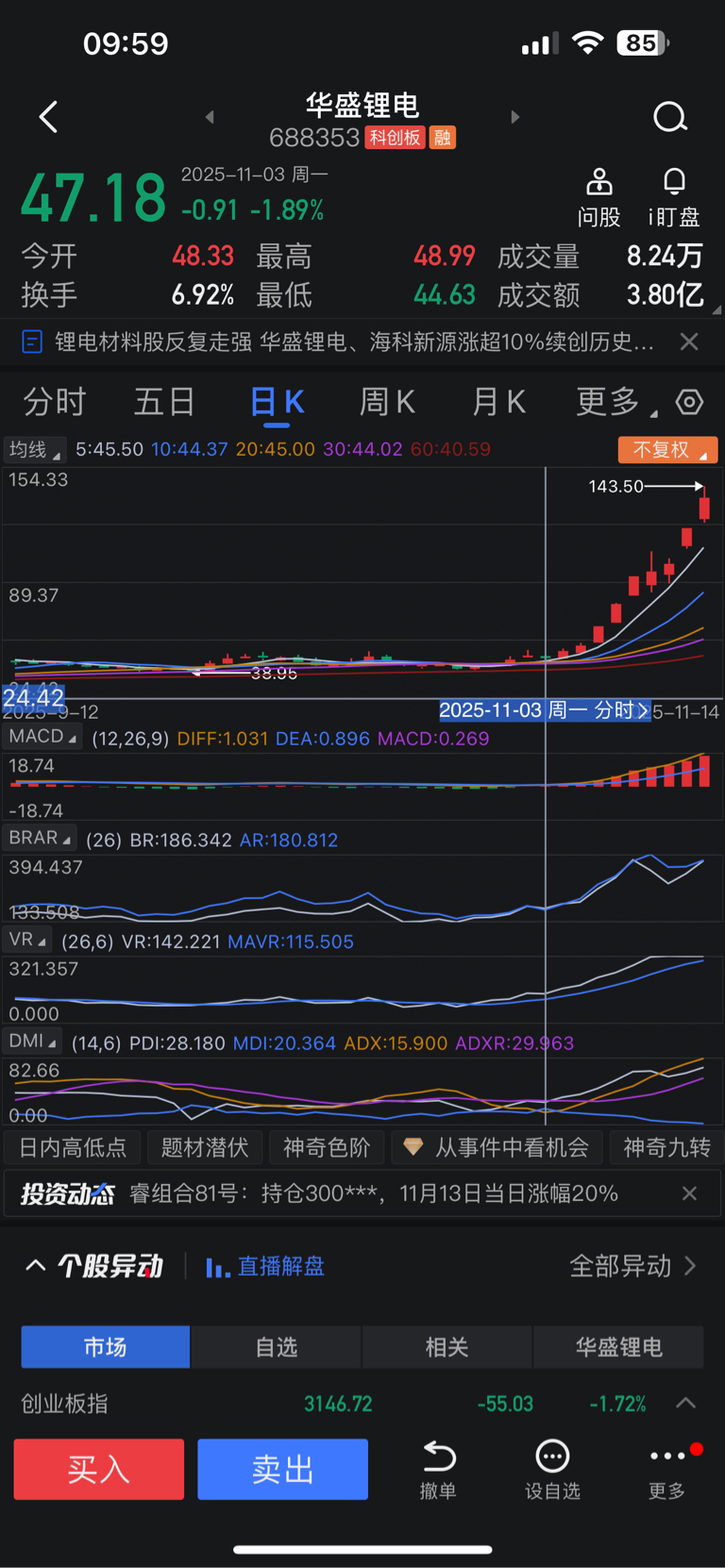Select the 自选 tab

[x=277, y=1347]
